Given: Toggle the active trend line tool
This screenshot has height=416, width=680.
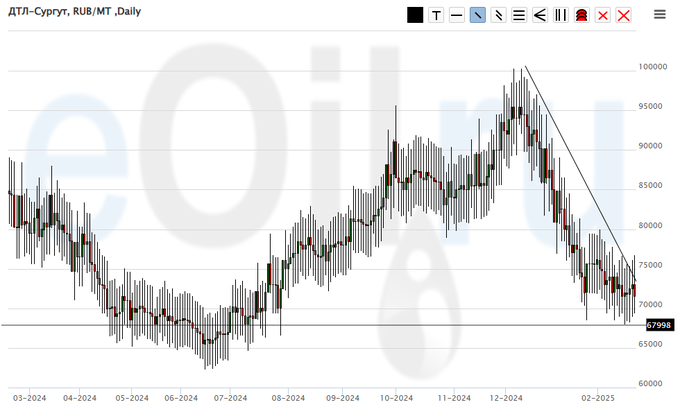Looking at the screenshot, I should 478,15.
